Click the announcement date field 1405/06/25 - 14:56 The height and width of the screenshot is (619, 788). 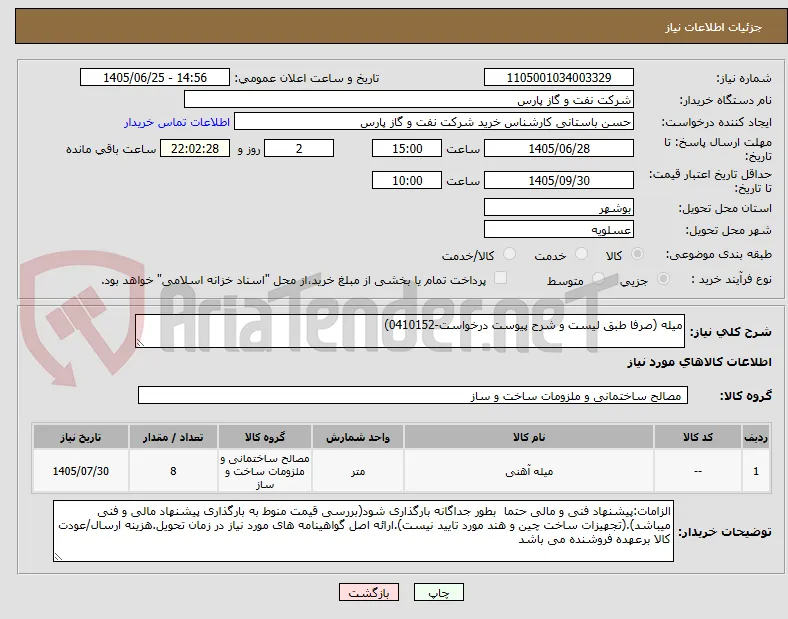pyautogui.click(x=155, y=77)
